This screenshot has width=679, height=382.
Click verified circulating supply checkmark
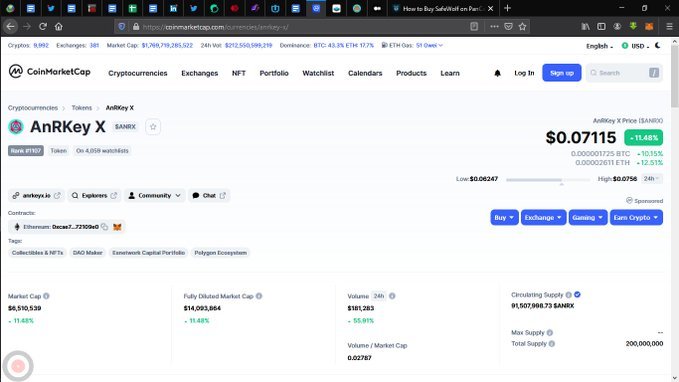[x=577, y=295]
